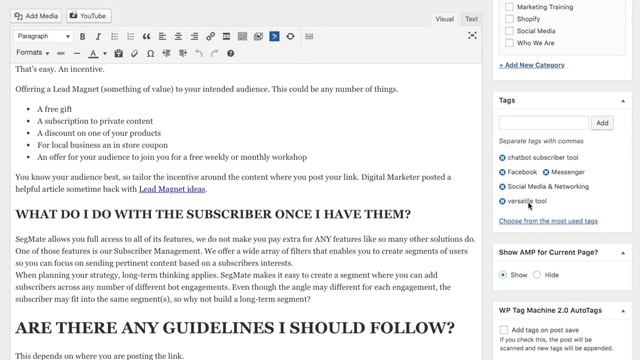Remove the chatbot subscriber tool tag
Image resolution: width=640 pixels, height=360 pixels.
pyautogui.click(x=502, y=158)
